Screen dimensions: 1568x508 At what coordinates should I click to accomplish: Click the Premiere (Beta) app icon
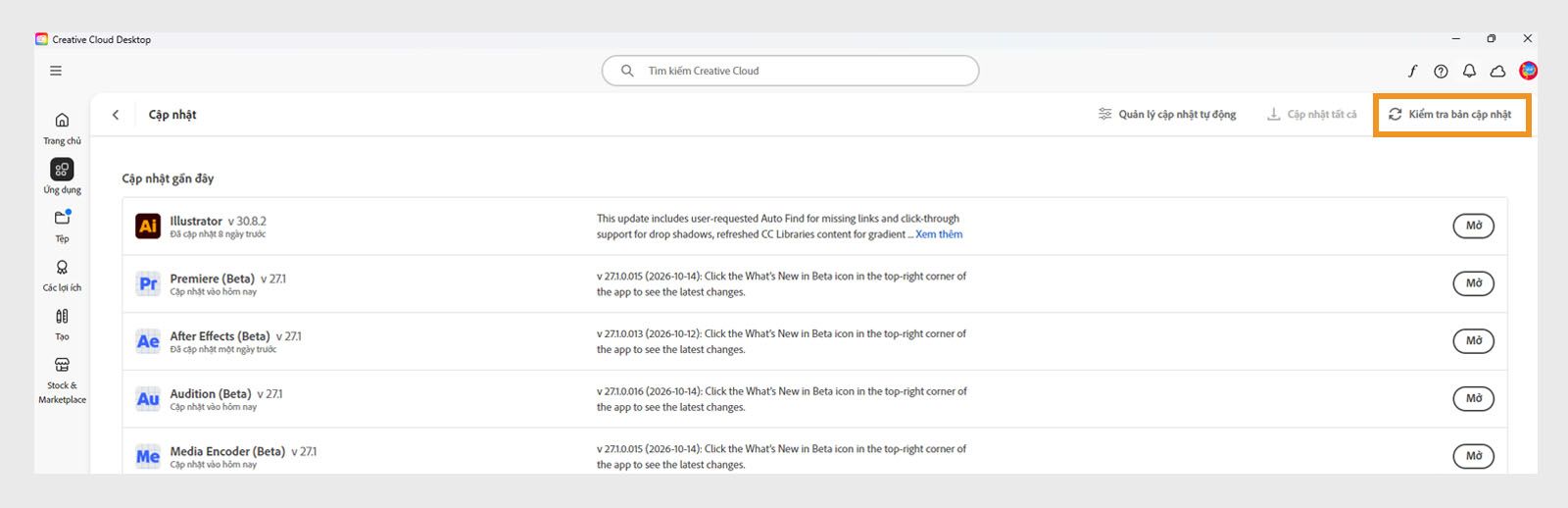148,283
